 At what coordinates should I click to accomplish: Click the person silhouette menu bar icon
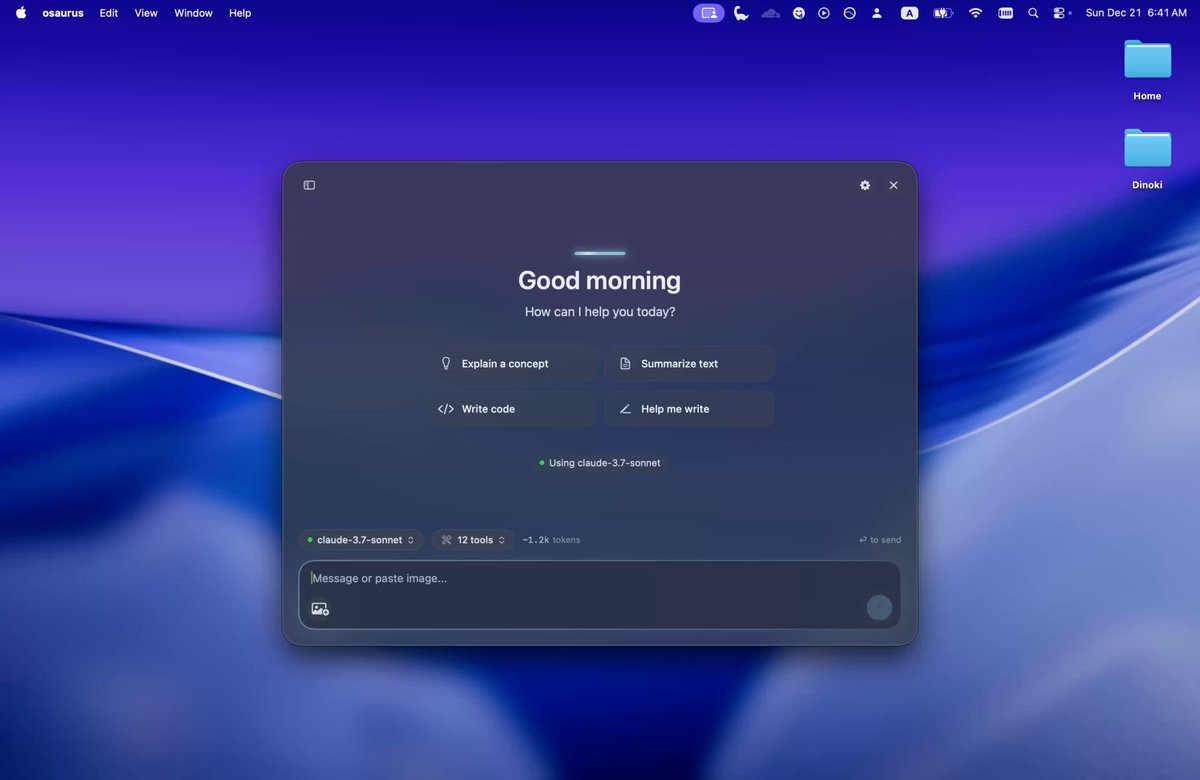coord(877,13)
